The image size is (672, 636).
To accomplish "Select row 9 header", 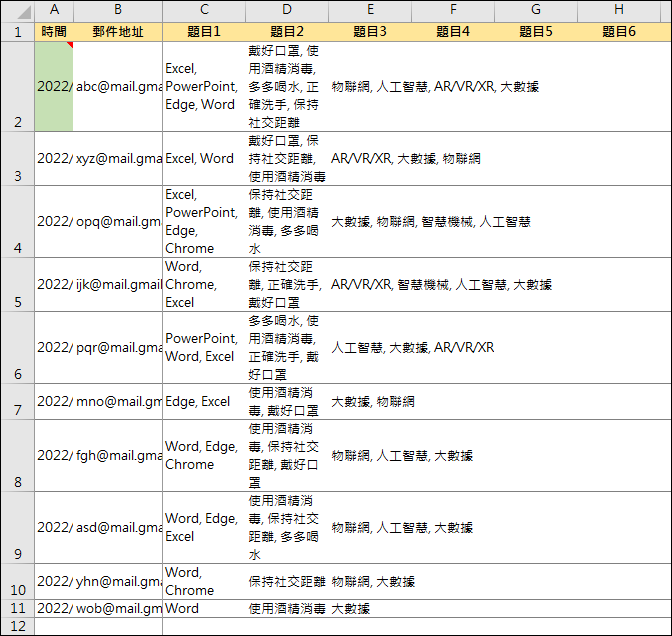I will click(x=18, y=528).
